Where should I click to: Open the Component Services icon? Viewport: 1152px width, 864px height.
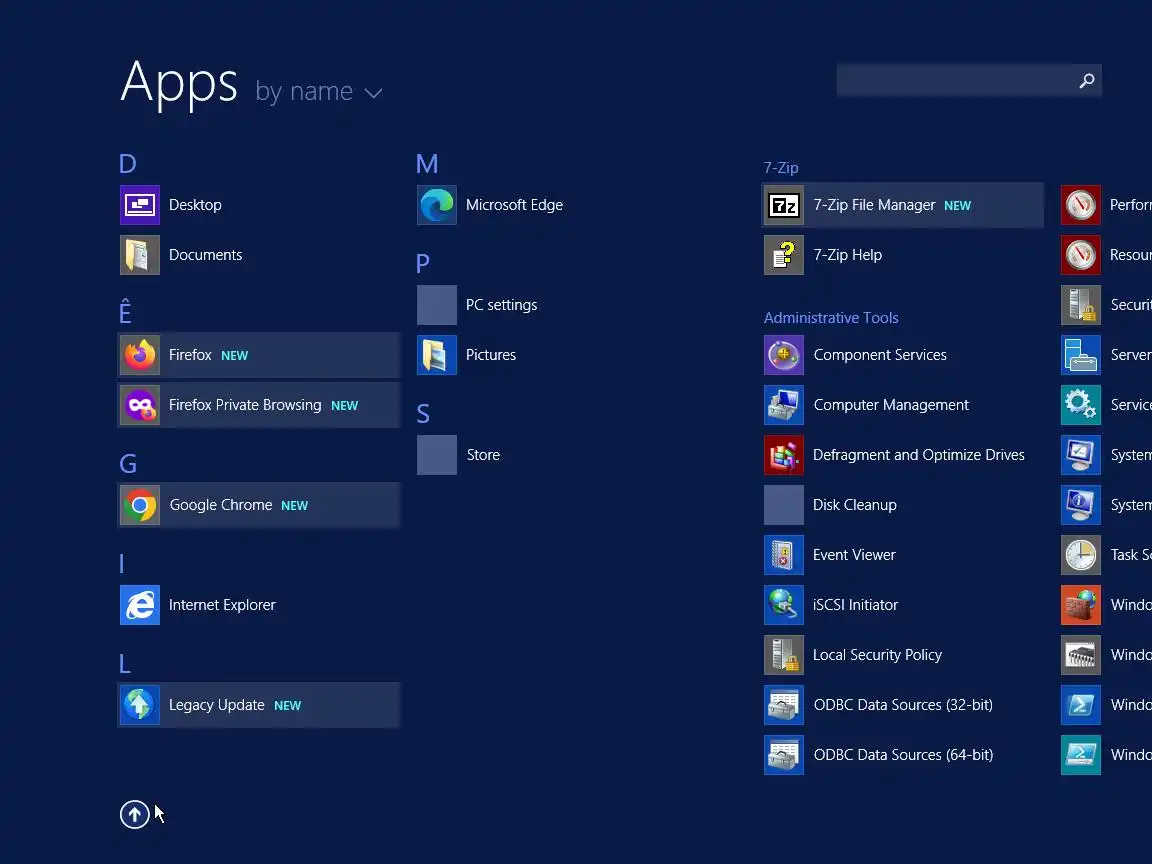(784, 355)
